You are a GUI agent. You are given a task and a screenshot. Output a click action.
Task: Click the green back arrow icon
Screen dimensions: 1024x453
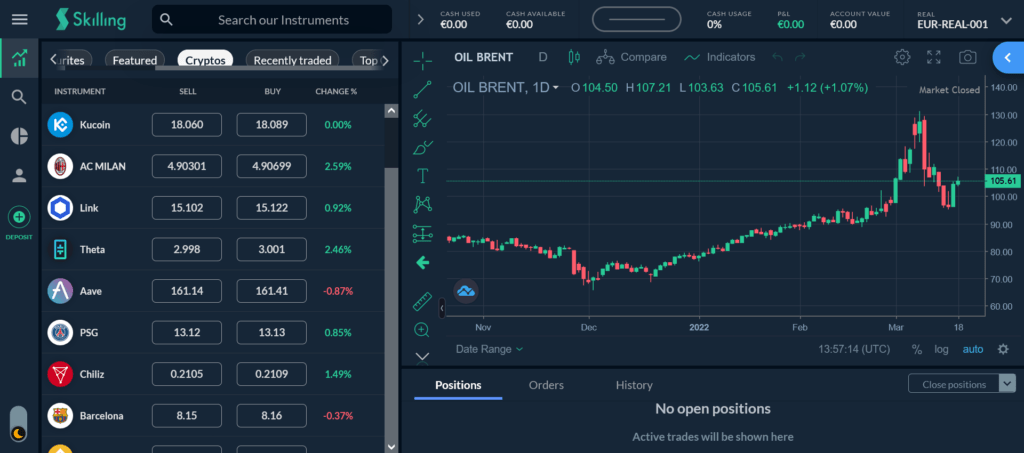[x=423, y=263]
